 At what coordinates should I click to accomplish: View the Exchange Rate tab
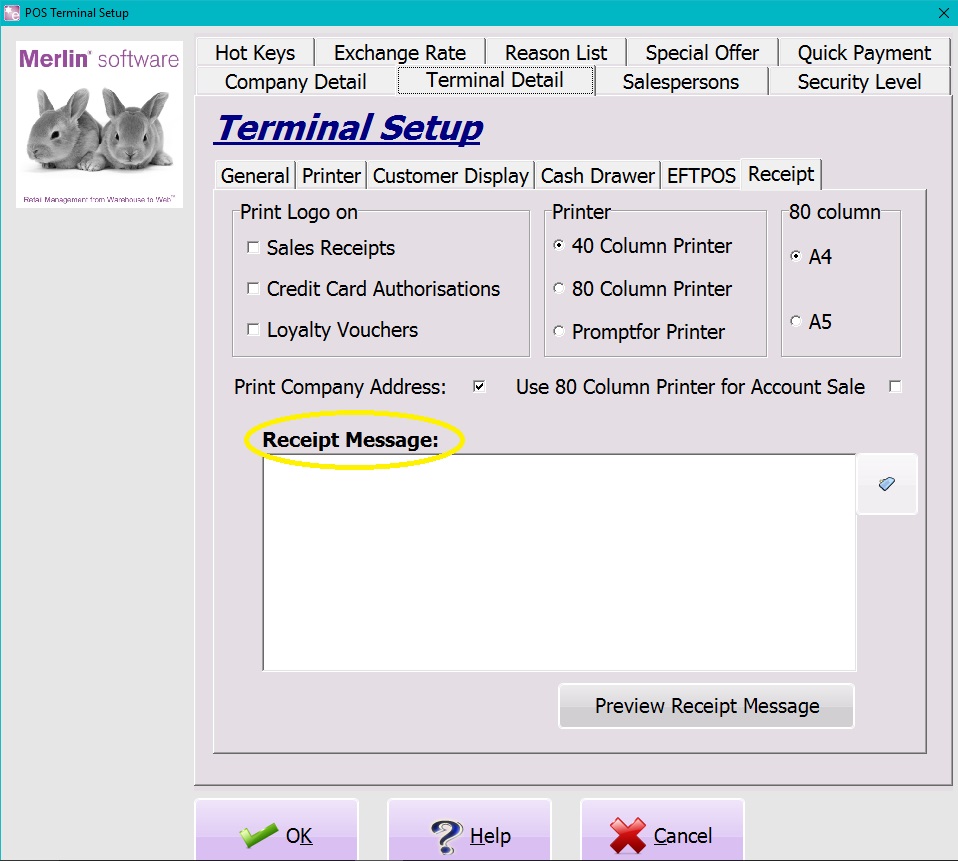coord(399,52)
